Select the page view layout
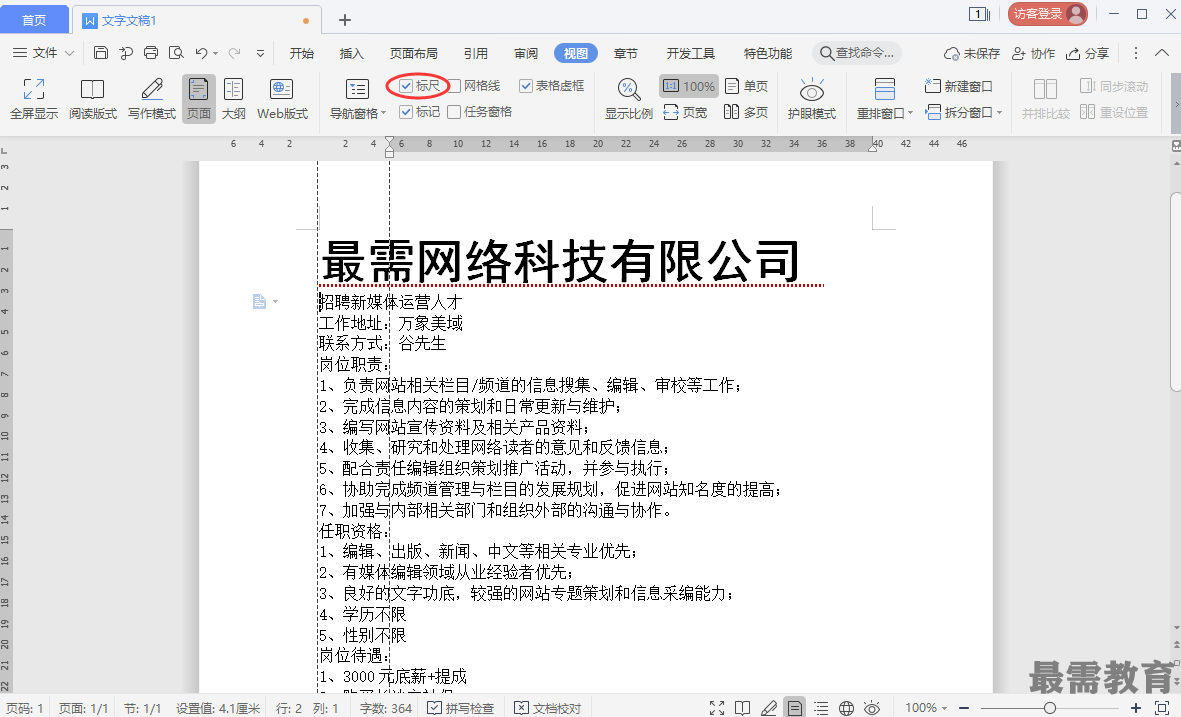This screenshot has width=1181, height=717. tap(199, 99)
